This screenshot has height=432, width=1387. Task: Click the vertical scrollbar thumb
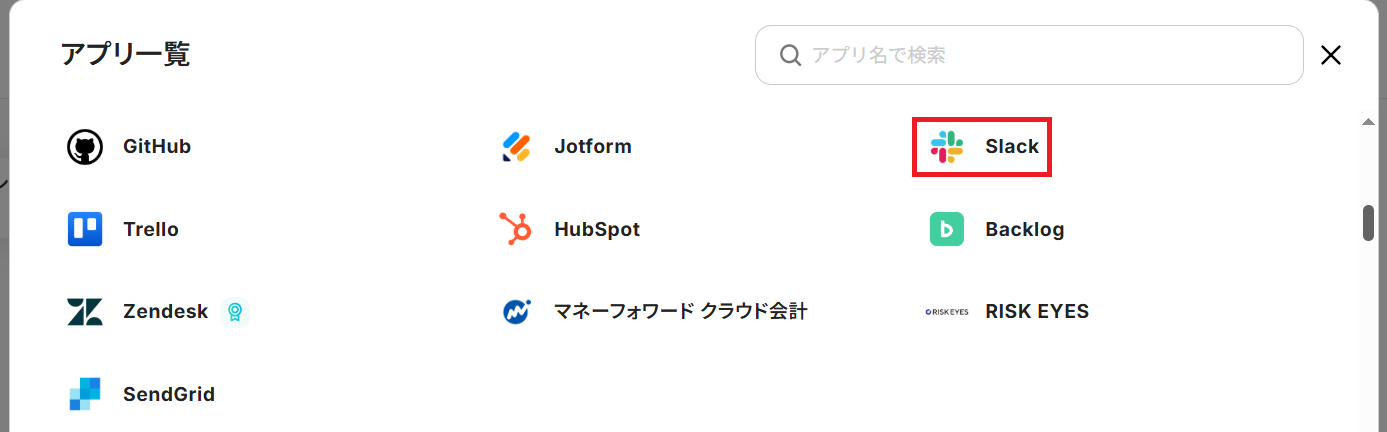click(1368, 223)
